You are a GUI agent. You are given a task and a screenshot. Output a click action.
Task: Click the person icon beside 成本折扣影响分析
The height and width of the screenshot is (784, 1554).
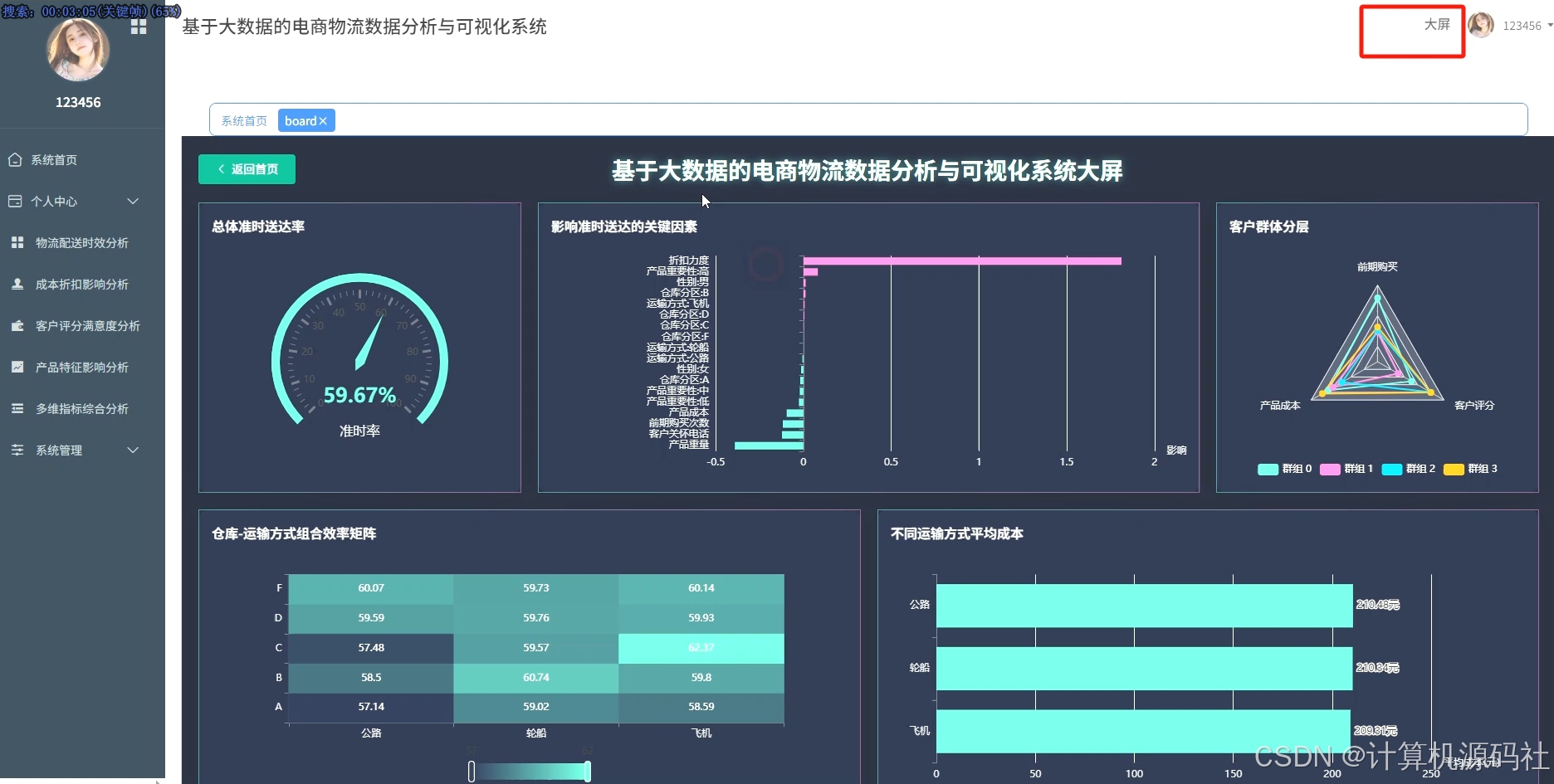coord(17,284)
